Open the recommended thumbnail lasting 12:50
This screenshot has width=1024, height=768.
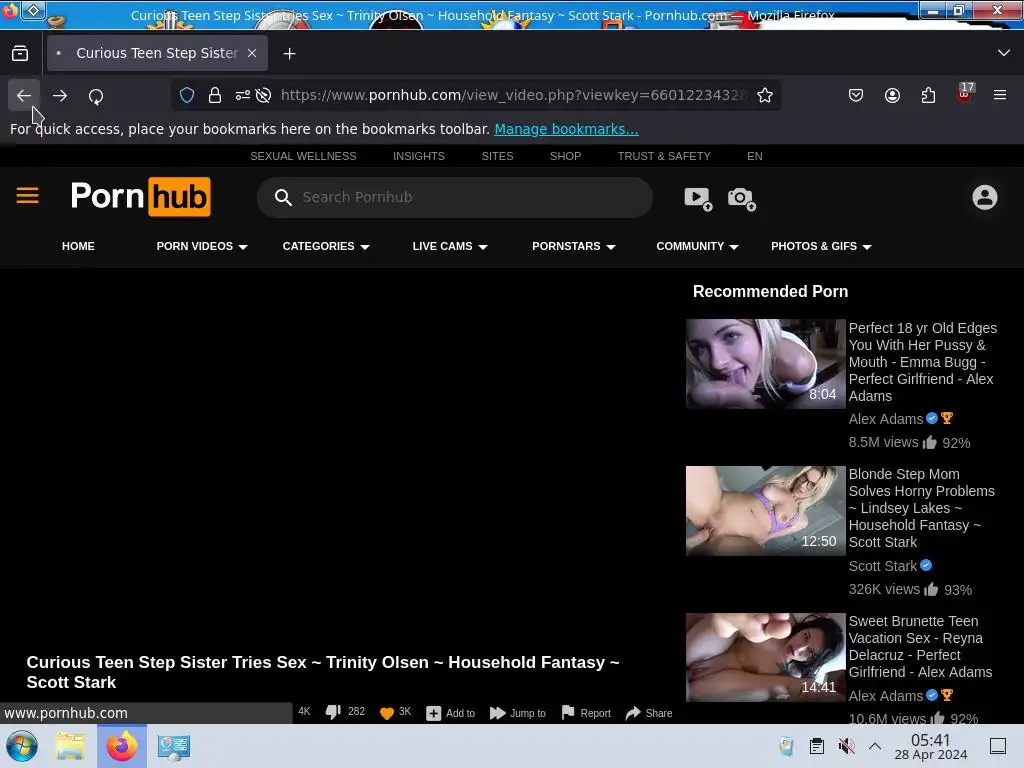[x=765, y=511]
